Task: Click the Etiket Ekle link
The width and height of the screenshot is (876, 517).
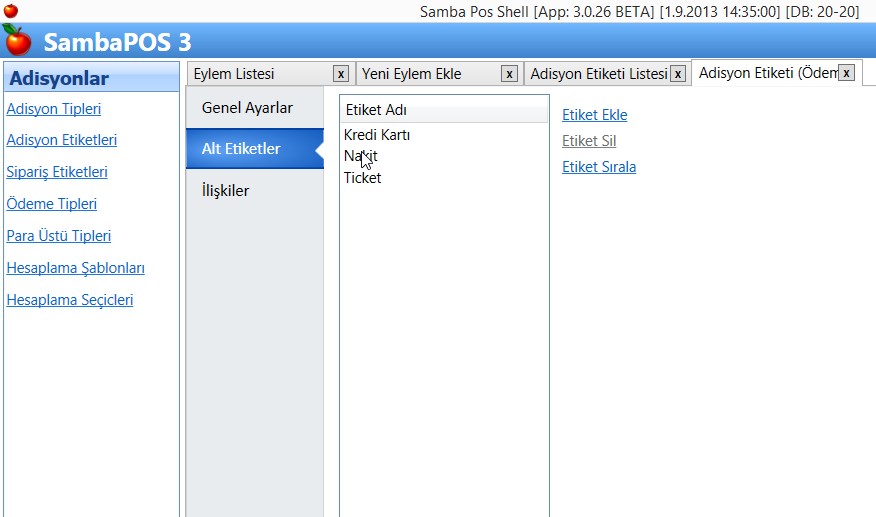Action: tap(594, 115)
